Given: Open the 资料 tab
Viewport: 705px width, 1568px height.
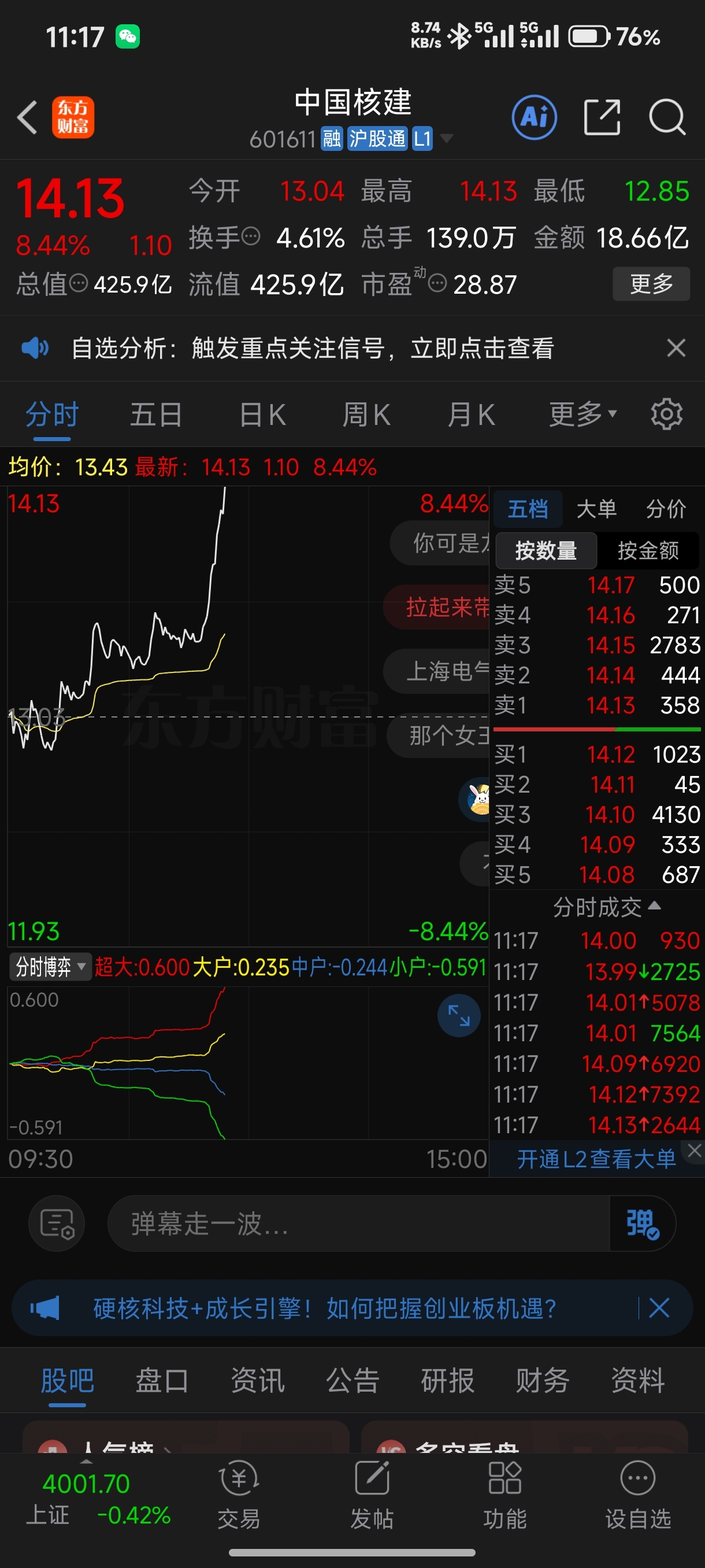Looking at the screenshot, I should [x=637, y=1381].
